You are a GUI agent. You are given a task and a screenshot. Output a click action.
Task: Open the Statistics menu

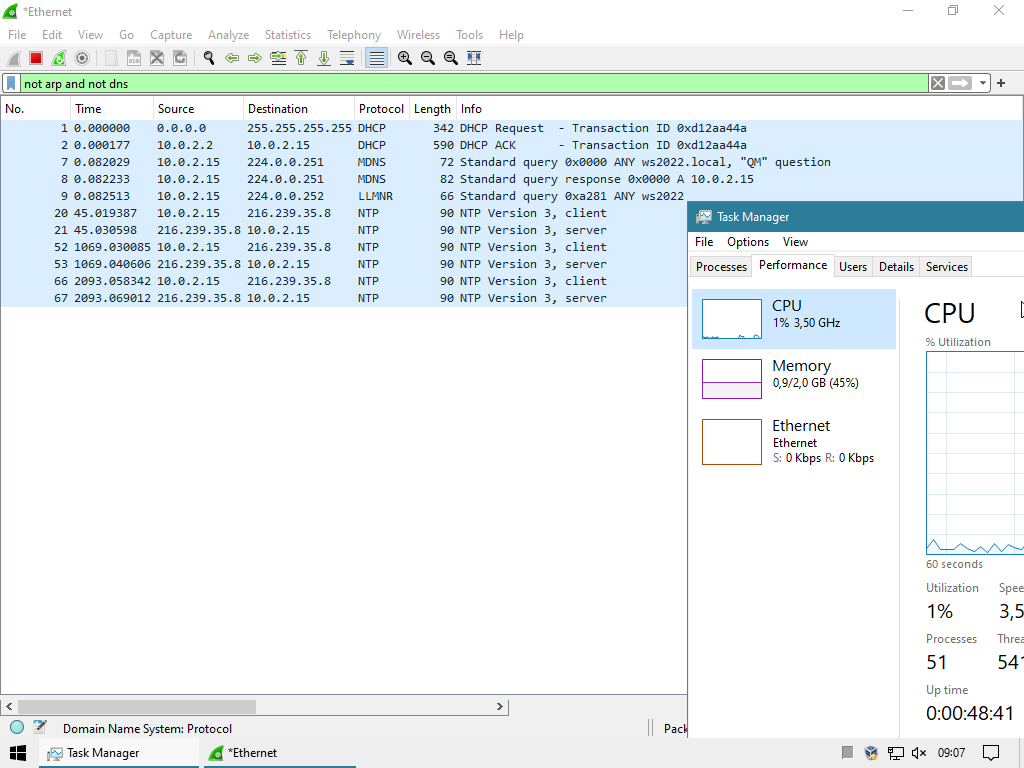point(287,35)
